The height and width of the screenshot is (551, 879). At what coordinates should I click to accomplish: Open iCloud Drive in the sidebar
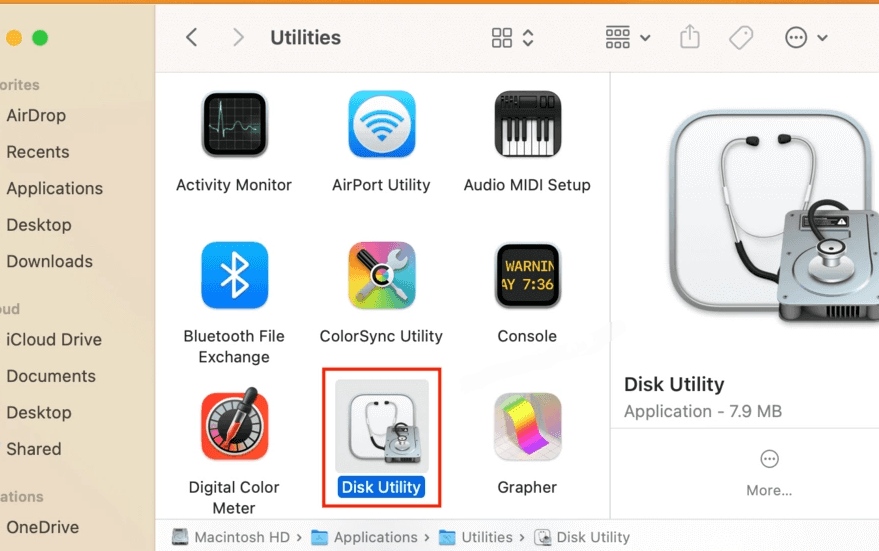point(54,340)
